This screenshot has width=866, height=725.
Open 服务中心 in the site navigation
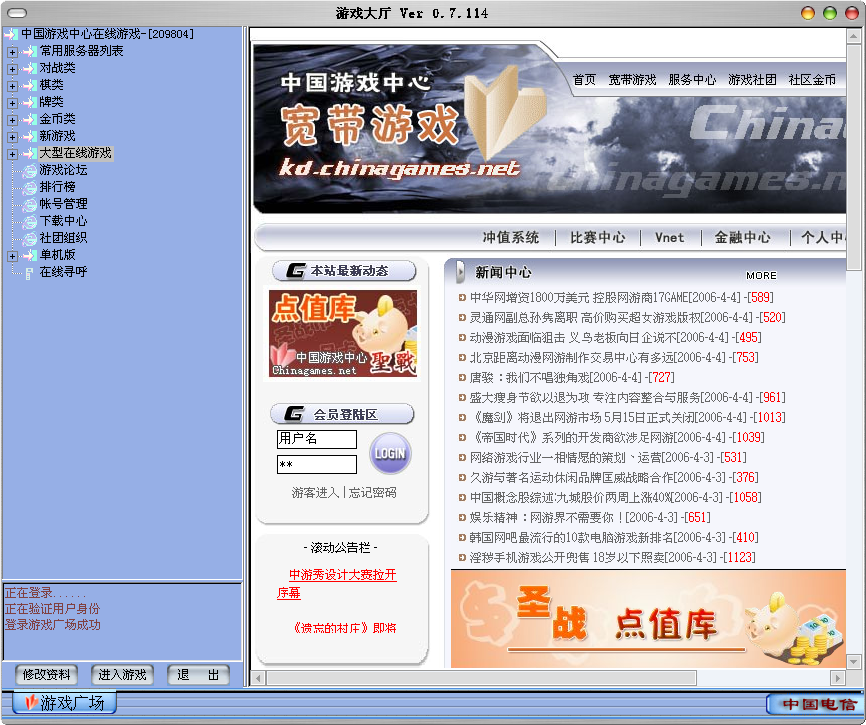(692, 80)
